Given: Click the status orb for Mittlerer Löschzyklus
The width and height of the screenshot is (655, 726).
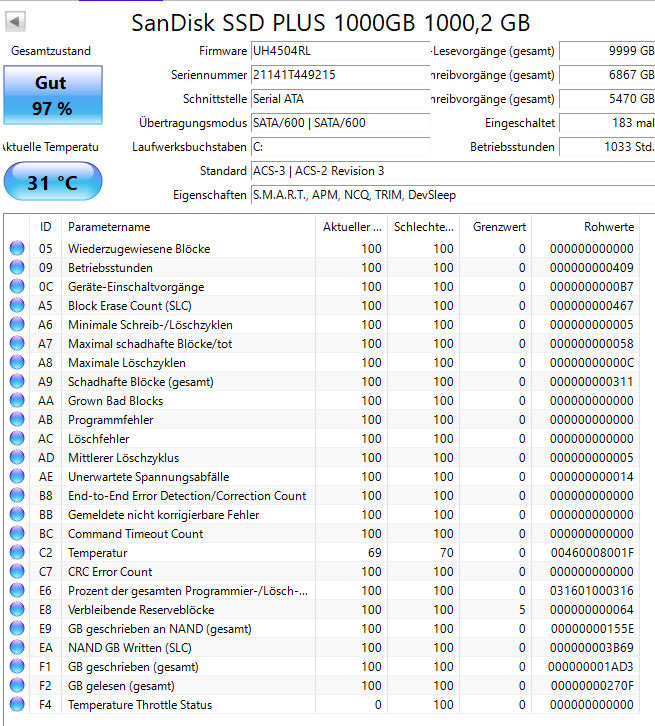Looking at the screenshot, I should point(17,457).
